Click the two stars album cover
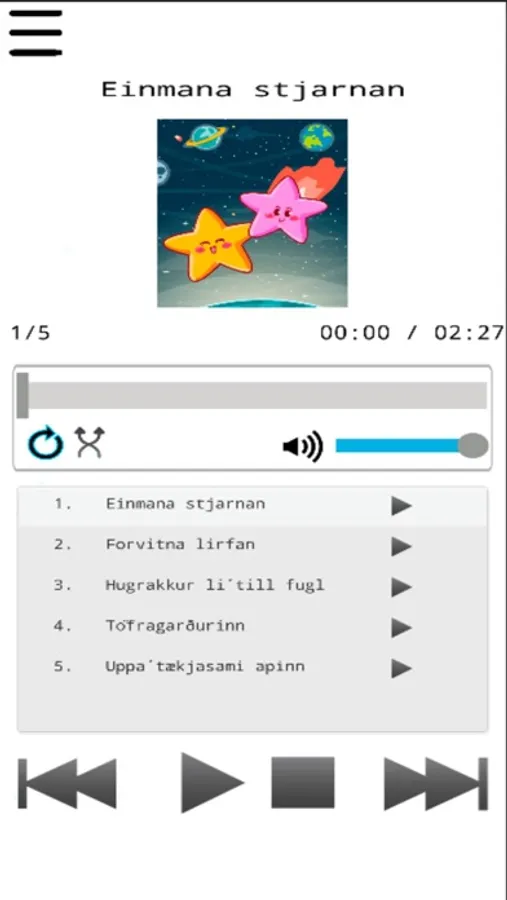 pyautogui.click(x=253, y=213)
